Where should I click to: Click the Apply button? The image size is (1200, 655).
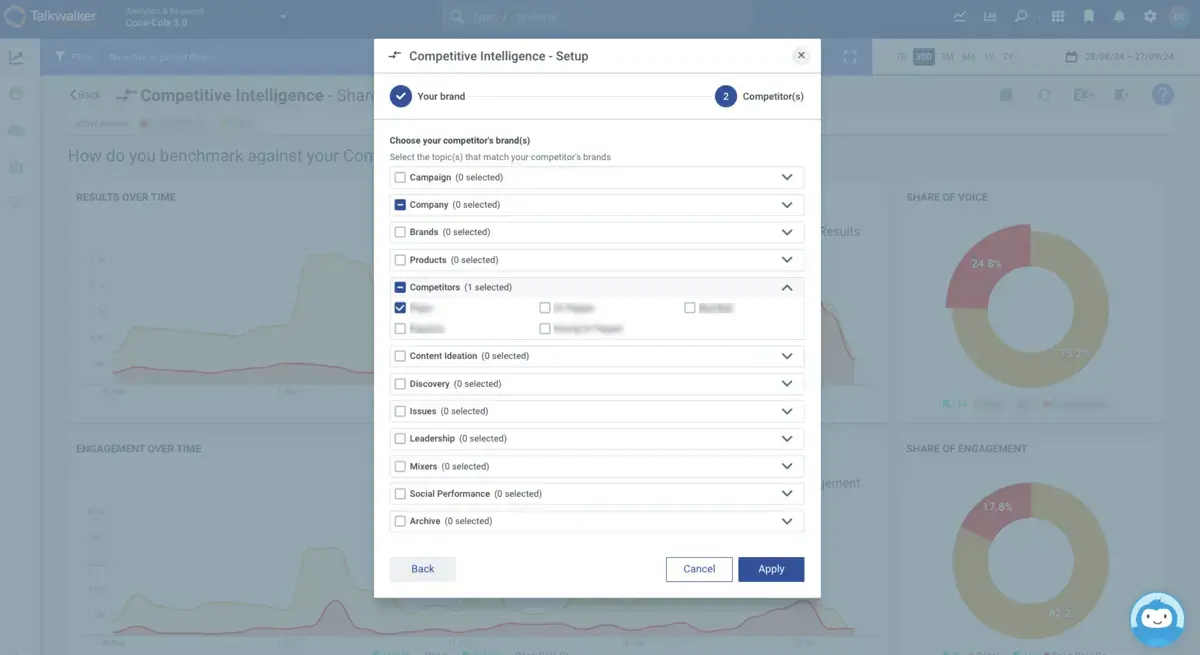coord(771,569)
